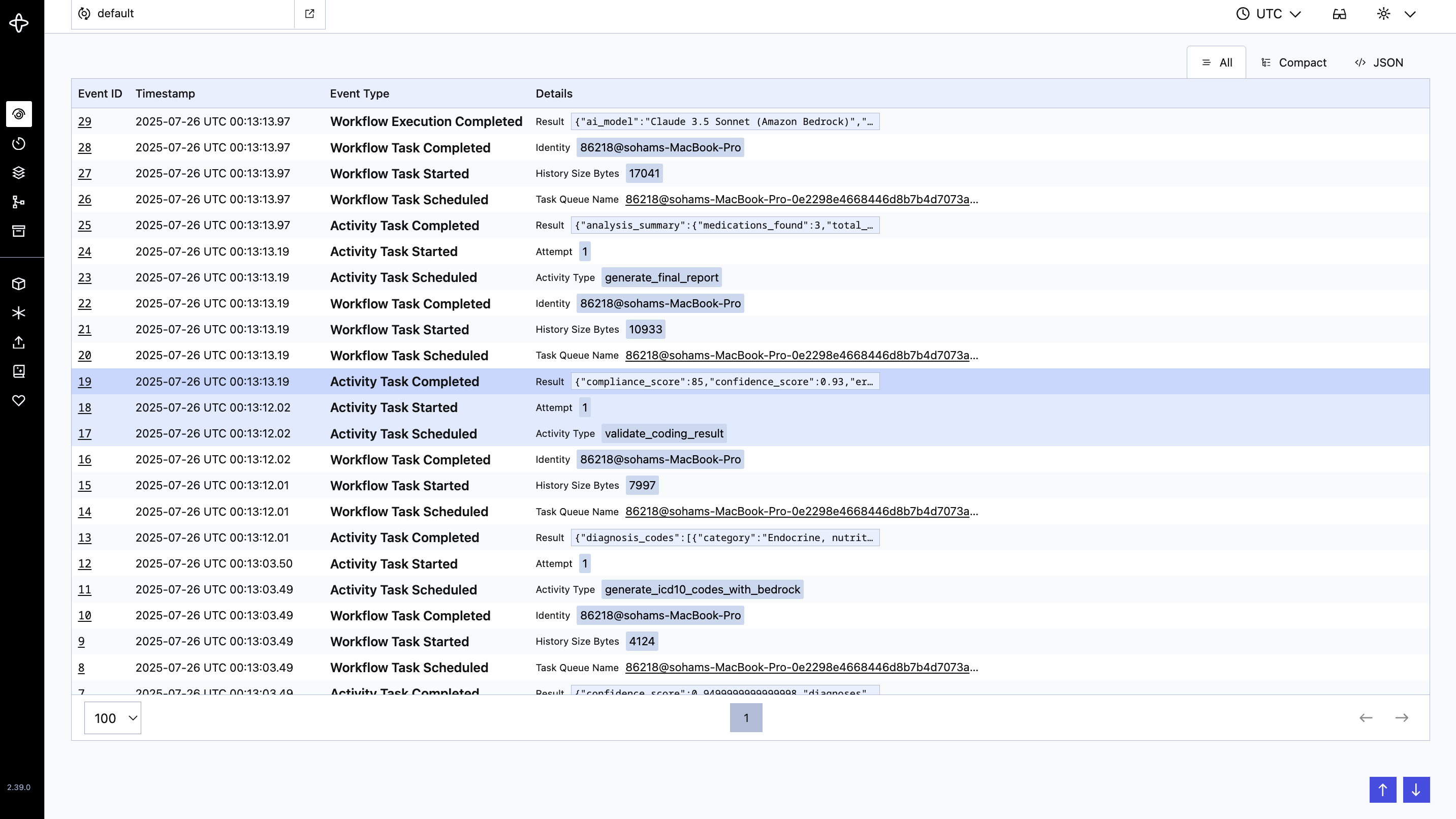Open Workflows from the sidebar eye icon
Image resolution: width=1456 pixels, height=819 pixels.
(x=19, y=114)
